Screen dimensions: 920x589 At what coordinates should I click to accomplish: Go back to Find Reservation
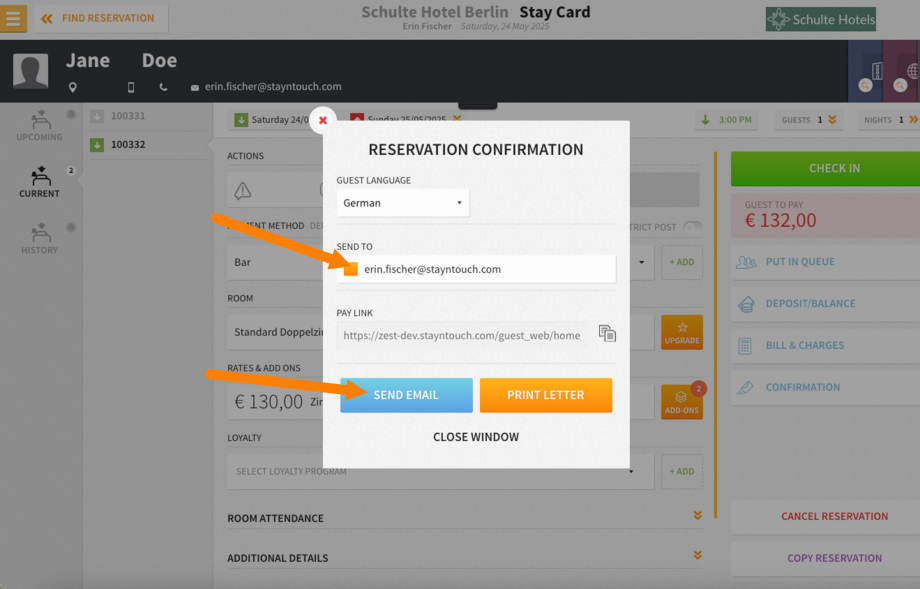pos(101,19)
